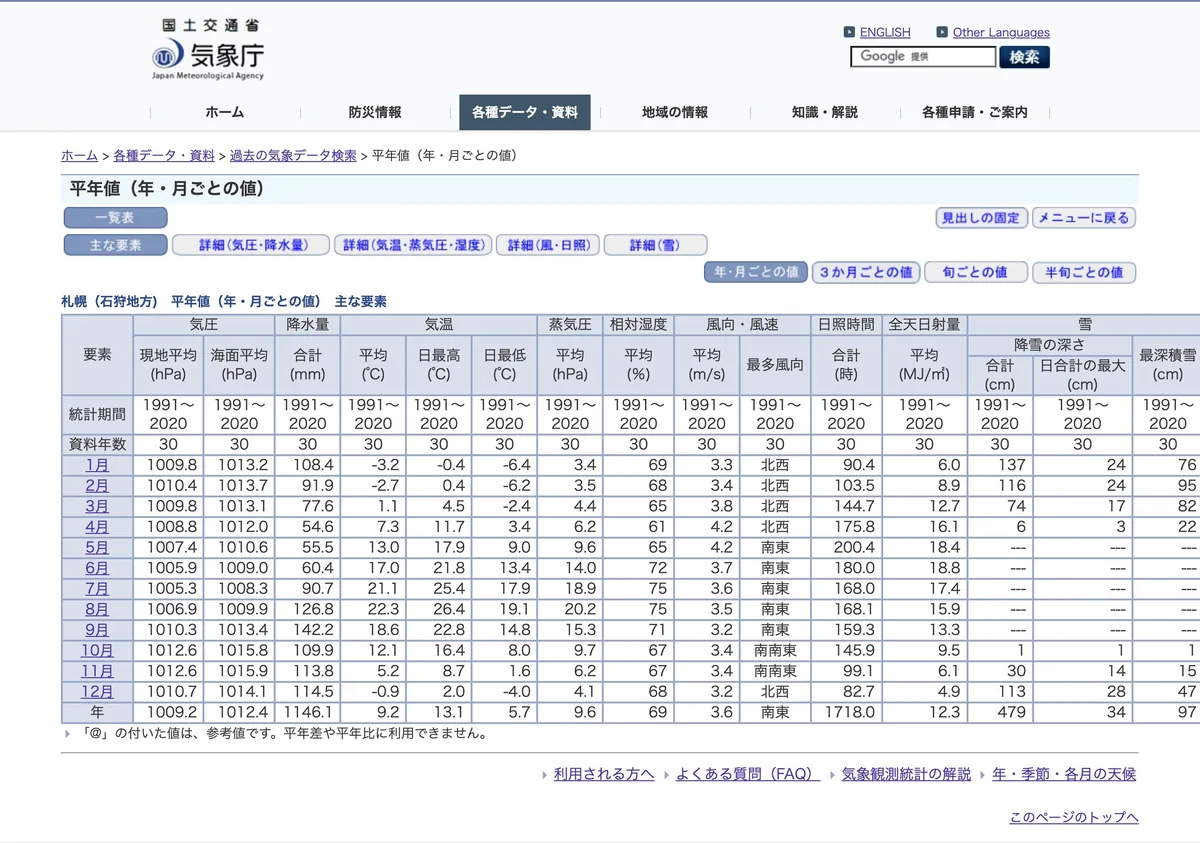
Task: Select the 詳細(気圧・降水量) tab
Action: click(x=251, y=245)
